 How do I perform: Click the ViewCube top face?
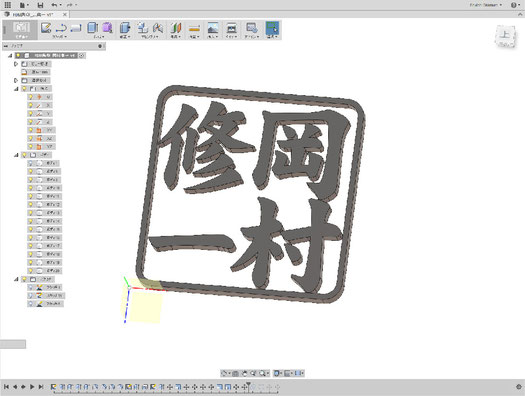(x=505, y=34)
